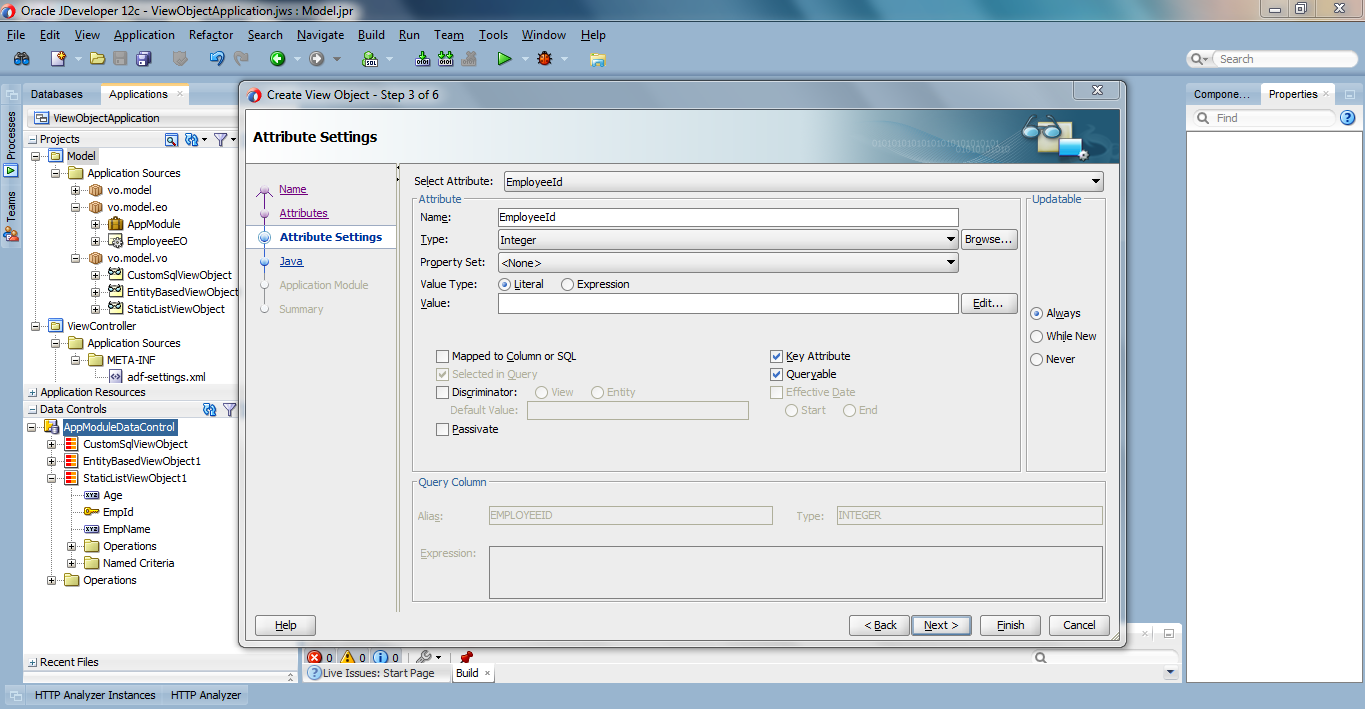Image resolution: width=1365 pixels, height=709 pixels.
Task: Open the Refactor menu
Action: 210,34
